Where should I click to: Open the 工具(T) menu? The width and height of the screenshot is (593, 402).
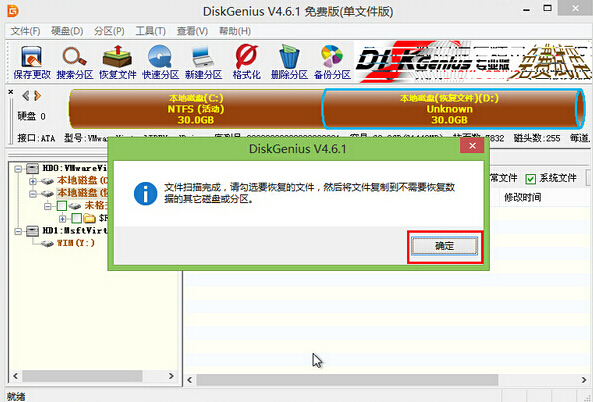tap(151, 31)
